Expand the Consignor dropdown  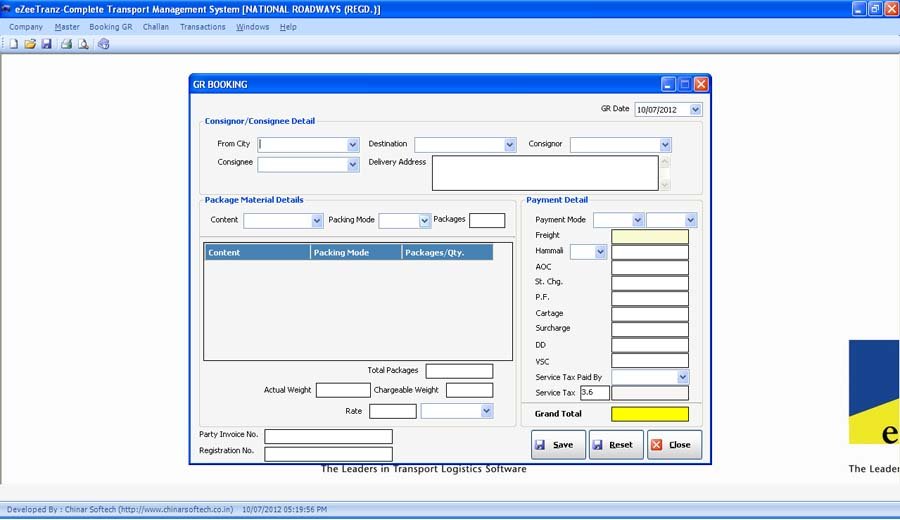click(x=665, y=145)
